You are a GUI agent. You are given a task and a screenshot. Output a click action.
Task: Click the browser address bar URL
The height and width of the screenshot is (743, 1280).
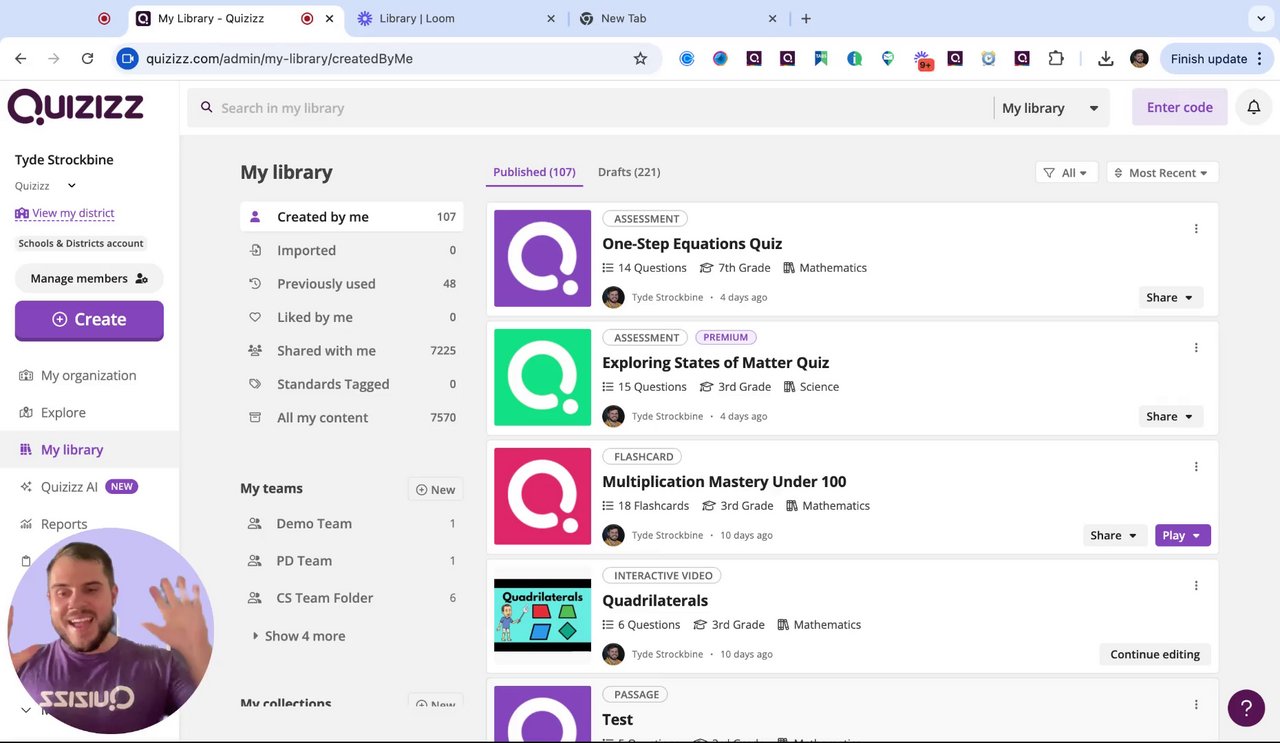tap(279, 59)
